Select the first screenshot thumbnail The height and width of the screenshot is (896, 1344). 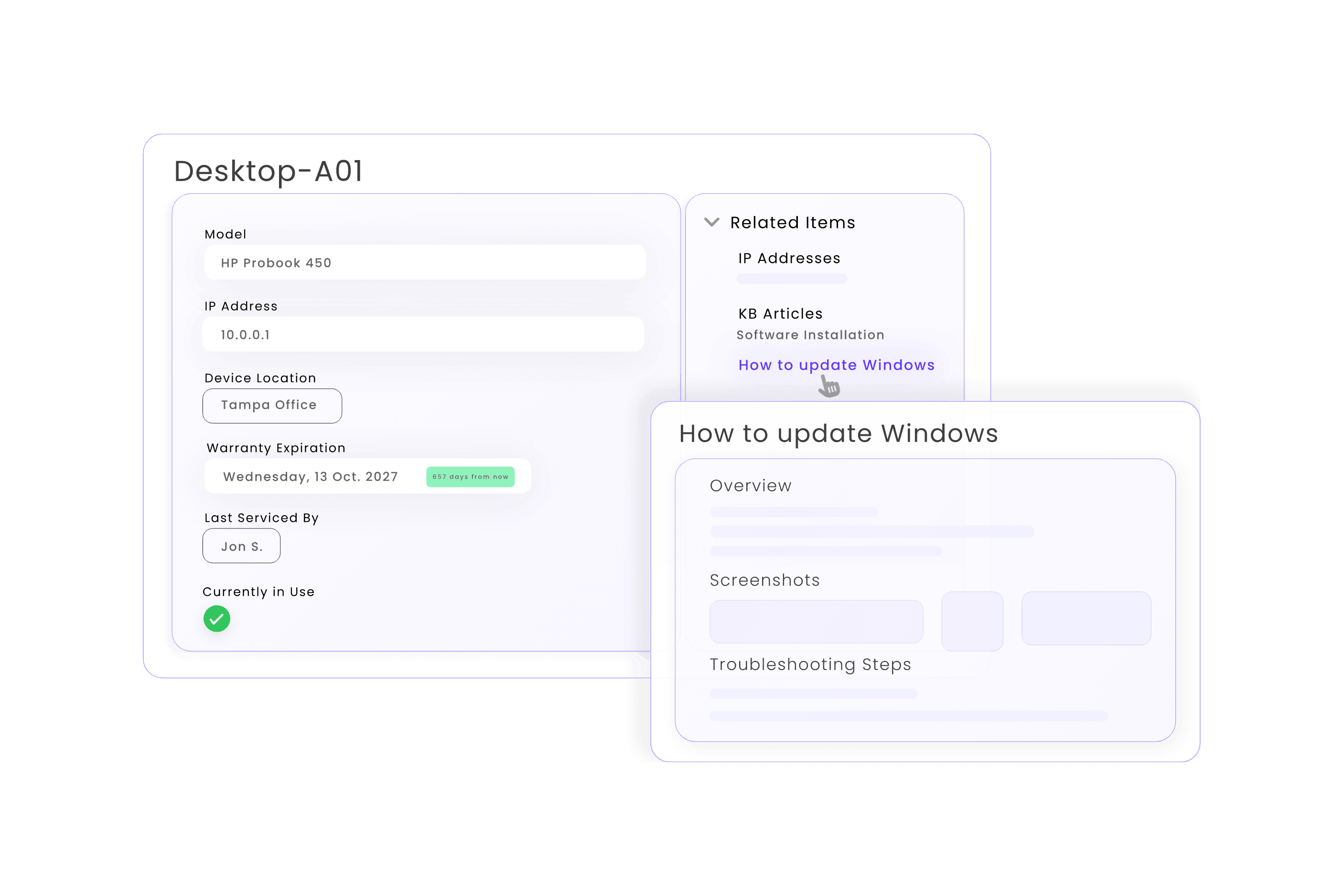click(x=816, y=621)
